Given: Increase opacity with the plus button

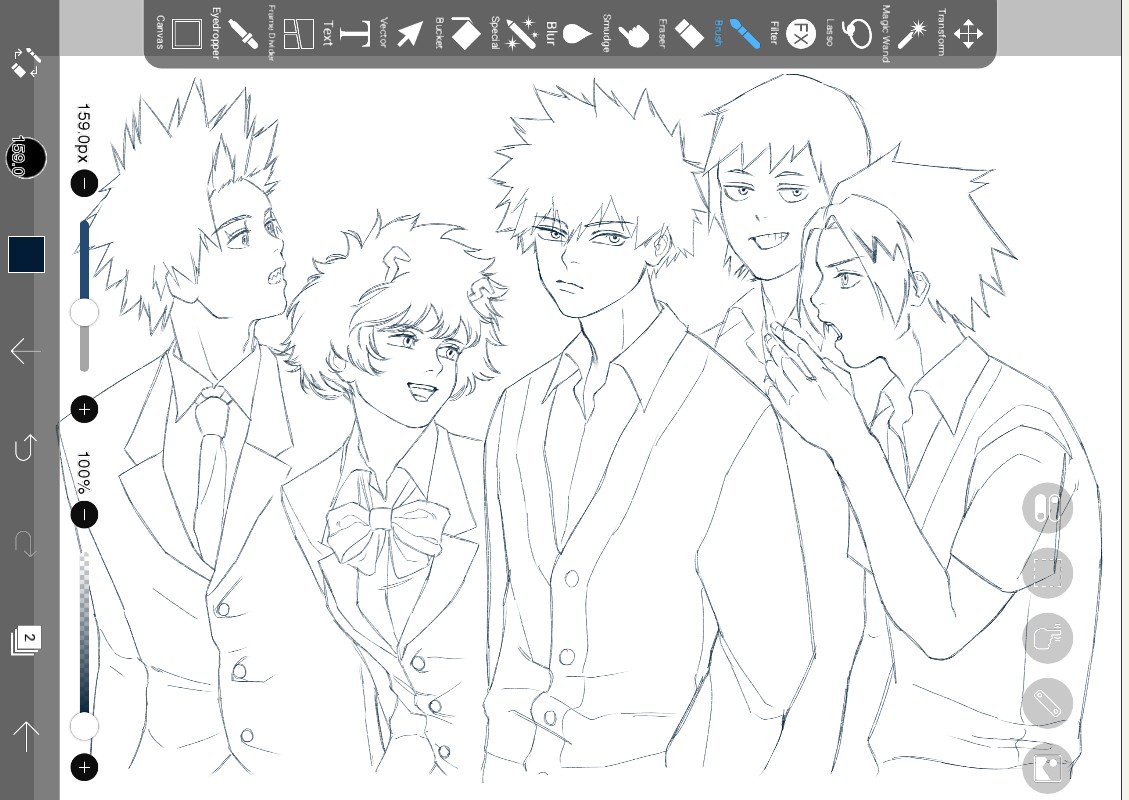Looking at the screenshot, I should point(84,768).
